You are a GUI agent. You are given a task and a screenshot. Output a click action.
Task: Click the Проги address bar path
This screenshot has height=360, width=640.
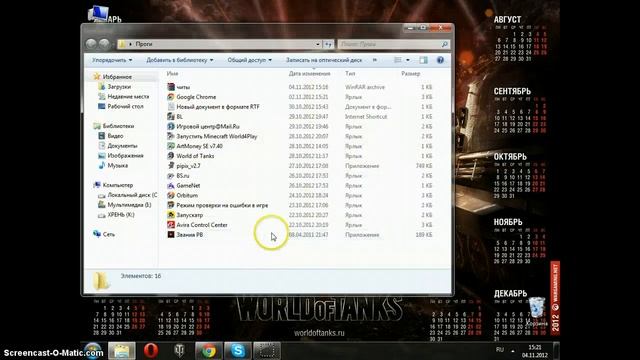point(144,44)
